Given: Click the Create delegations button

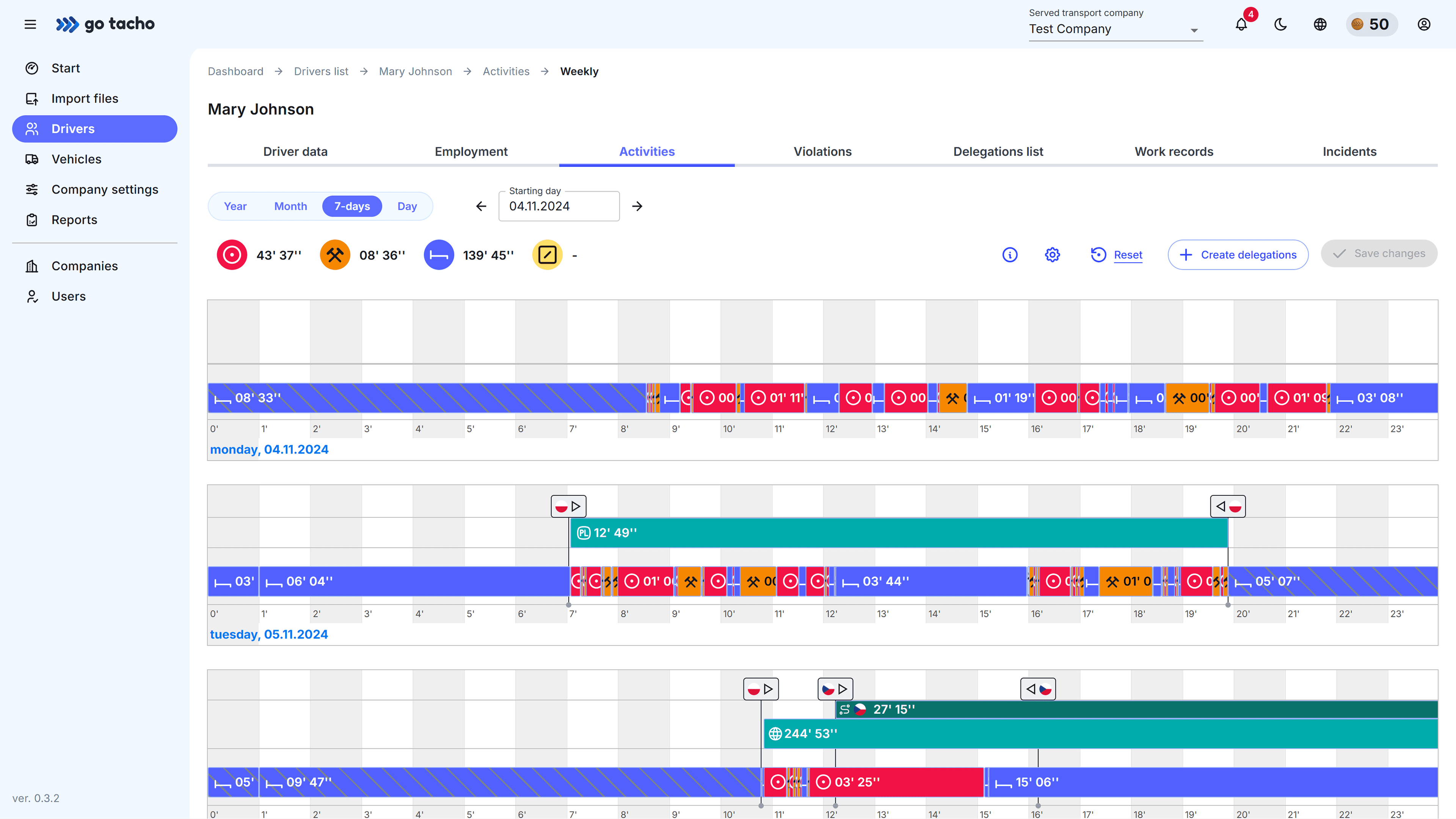Looking at the screenshot, I should point(1238,255).
